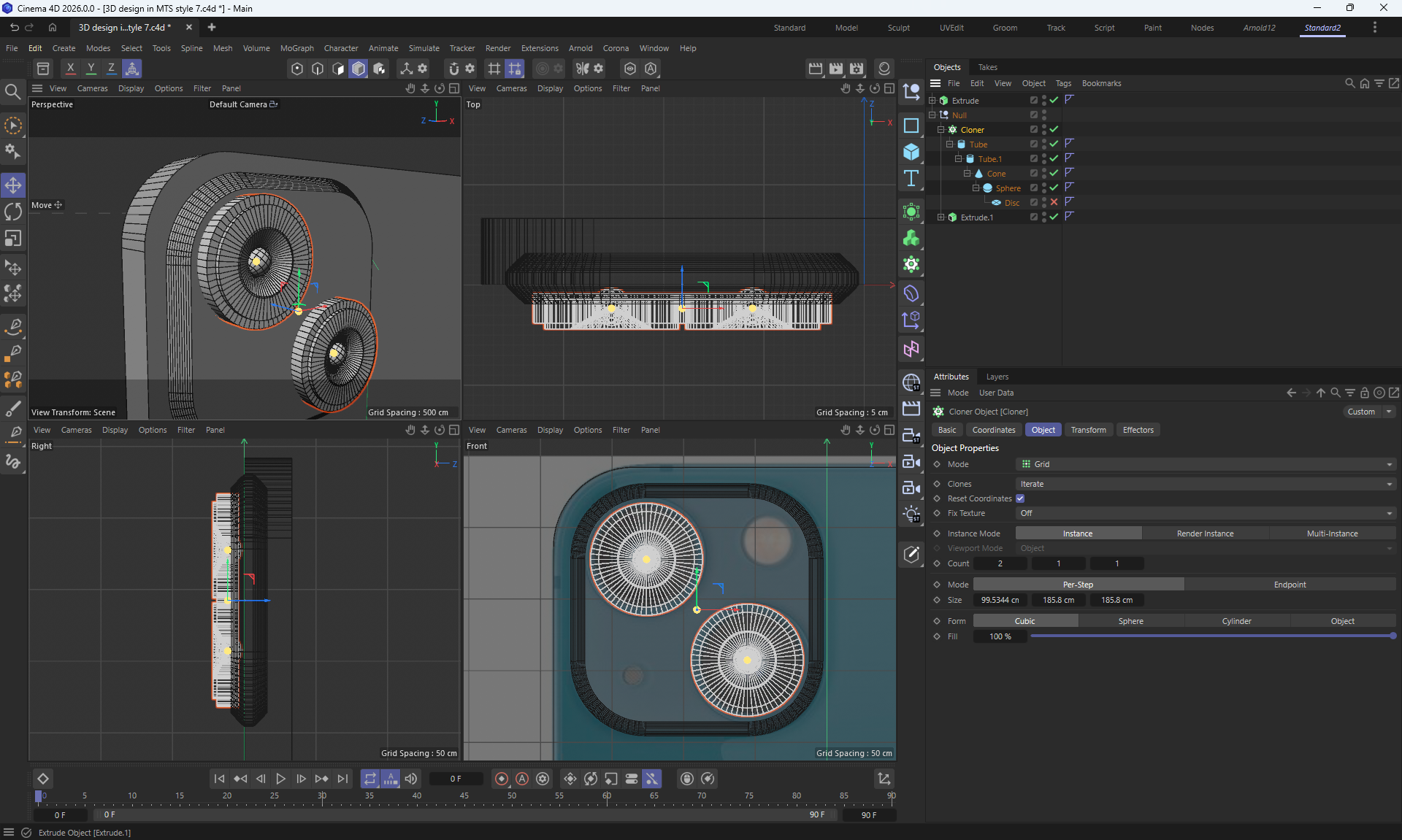Open the Clones Iterate dropdown
Screen dimensions: 1402x840
[x=1205, y=484]
